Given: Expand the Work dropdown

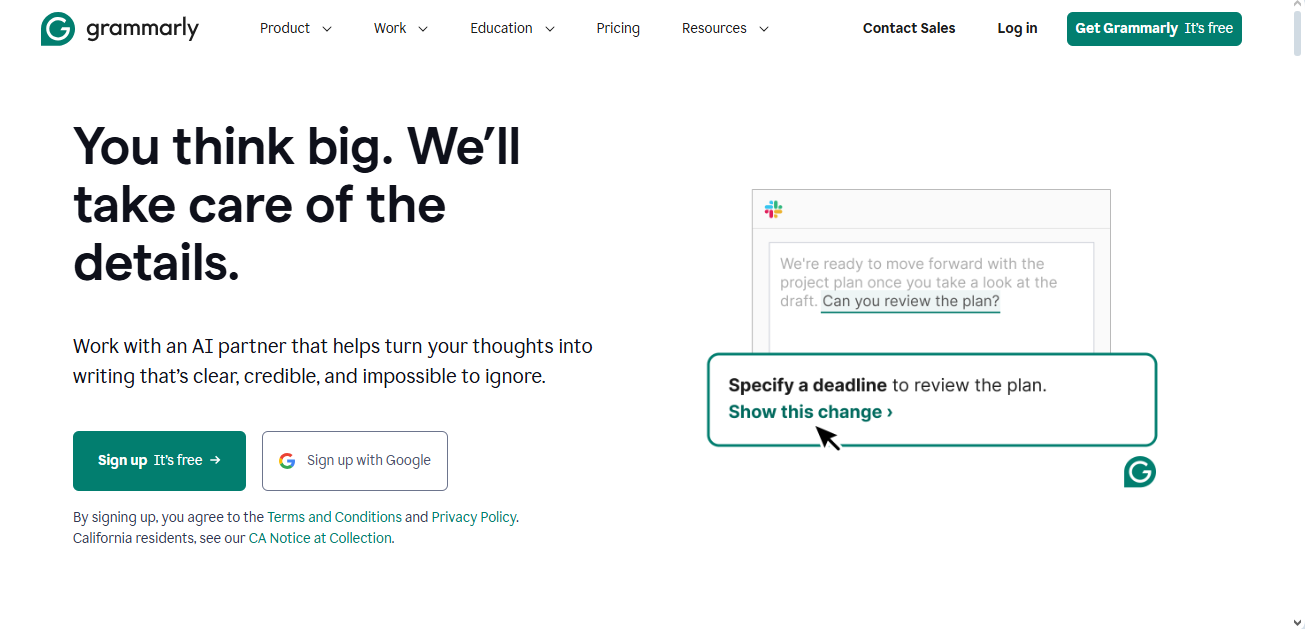Looking at the screenshot, I should click(x=400, y=28).
